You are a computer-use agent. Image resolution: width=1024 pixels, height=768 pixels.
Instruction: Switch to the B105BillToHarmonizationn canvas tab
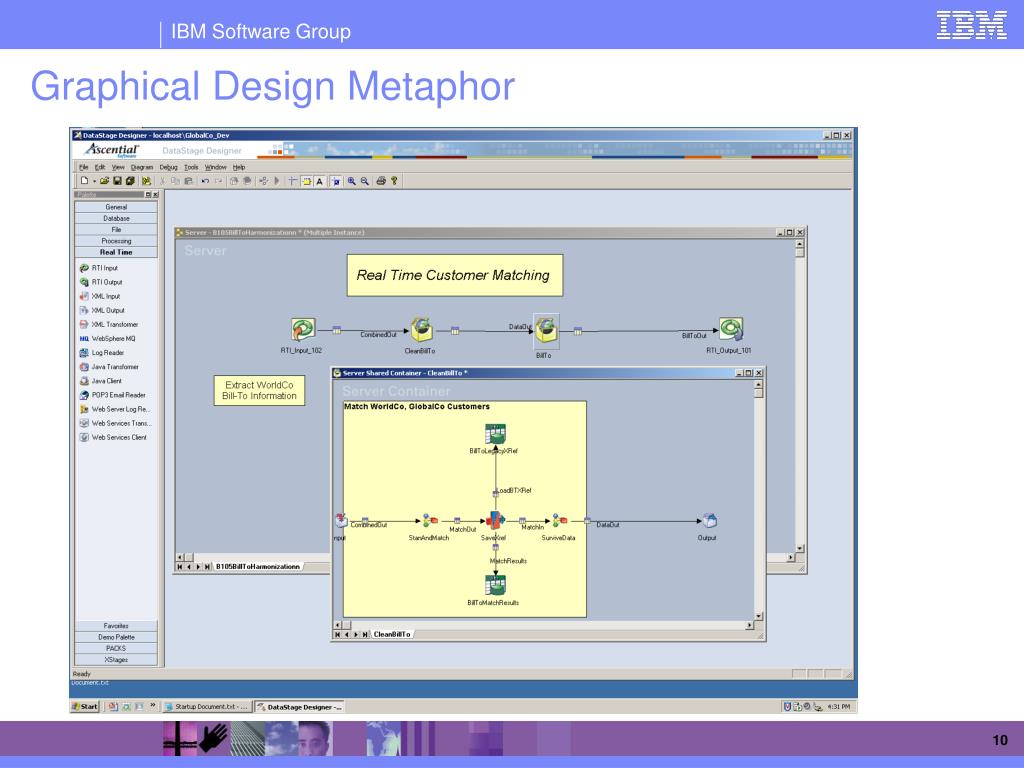pos(258,567)
